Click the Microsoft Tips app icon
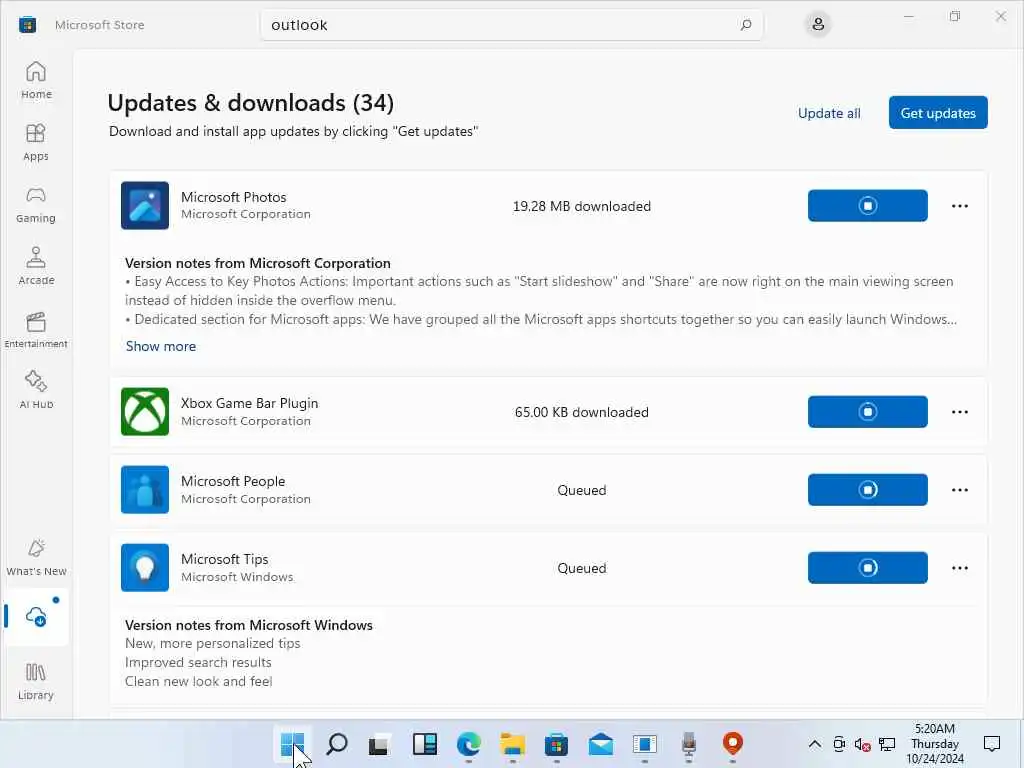This screenshot has height=768, width=1024. click(x=145, y=568)
